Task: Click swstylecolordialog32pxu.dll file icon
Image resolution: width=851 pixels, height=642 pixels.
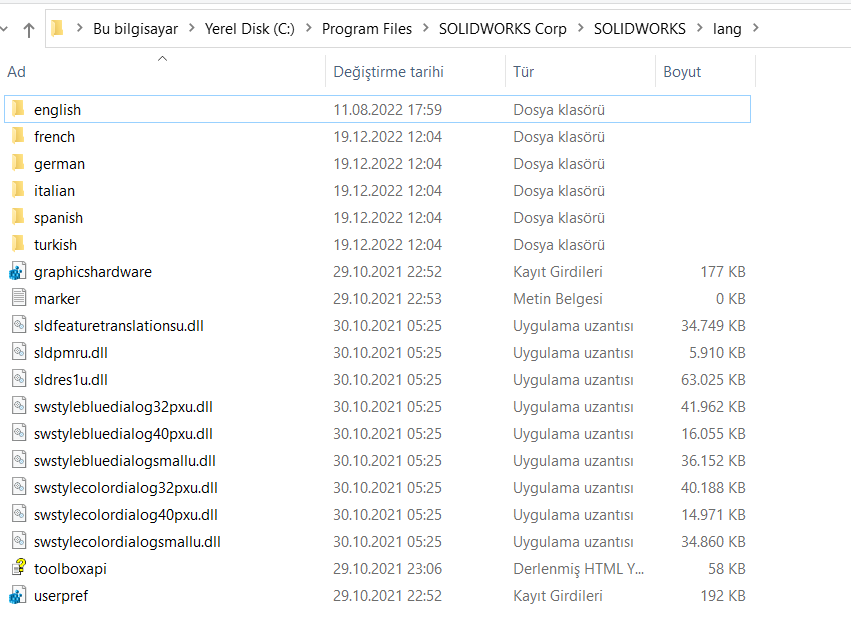Action: pos(19,487)
